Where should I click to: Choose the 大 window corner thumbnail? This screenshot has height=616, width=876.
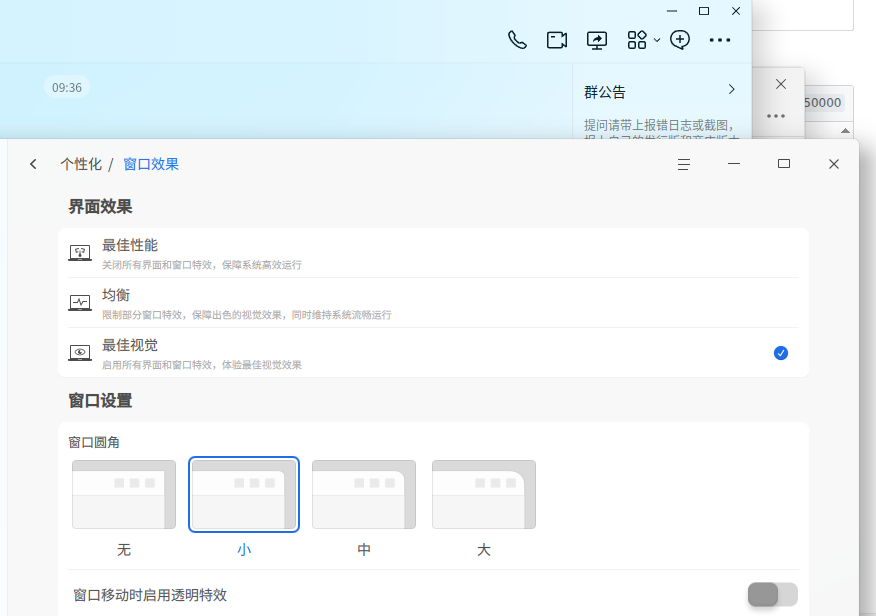pos(484,494)
